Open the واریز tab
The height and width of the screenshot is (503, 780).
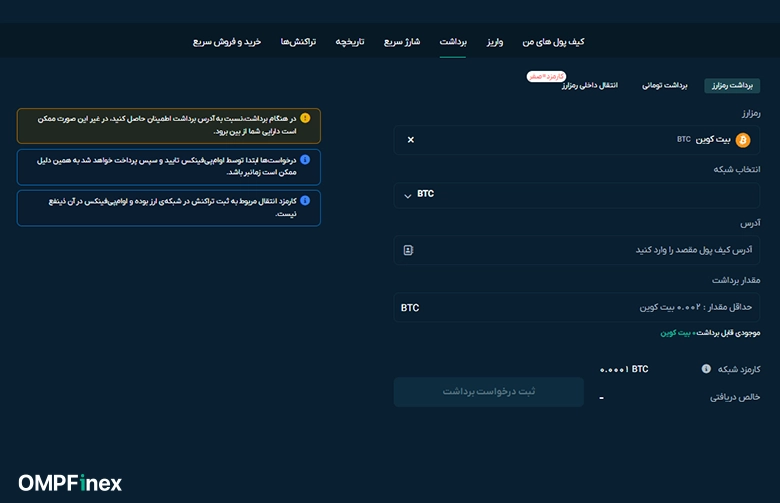(x=495, y=42)
